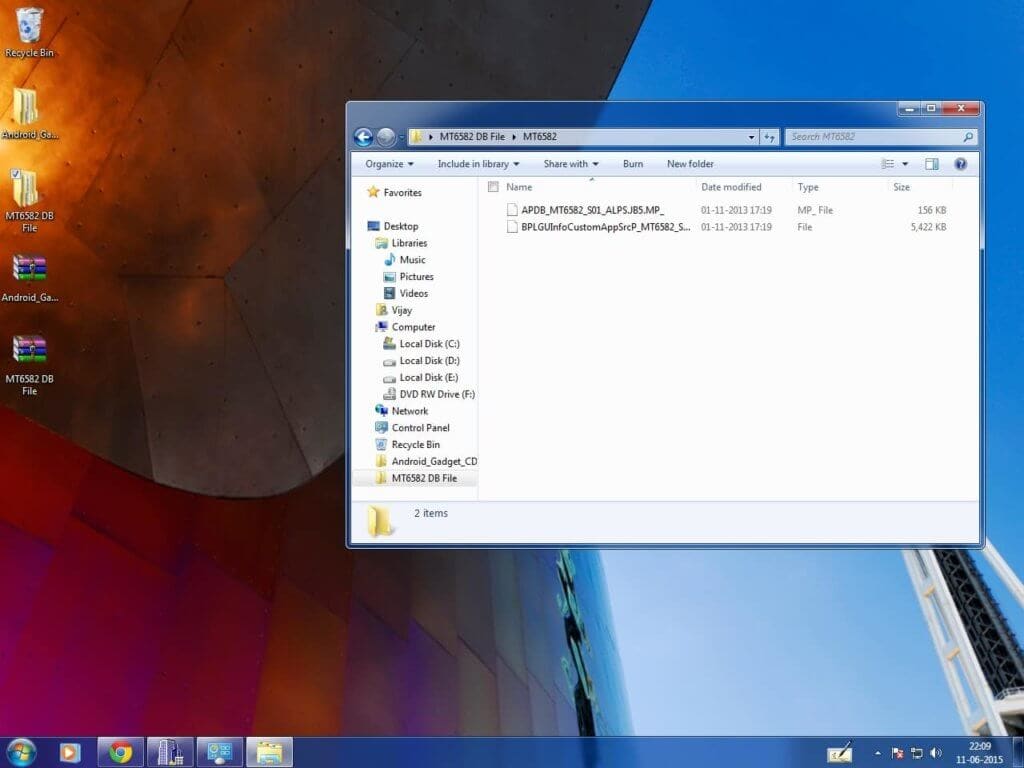Select file BPLGUInfoCustomAppSrcP_MT6582_S...

[605, 227]
